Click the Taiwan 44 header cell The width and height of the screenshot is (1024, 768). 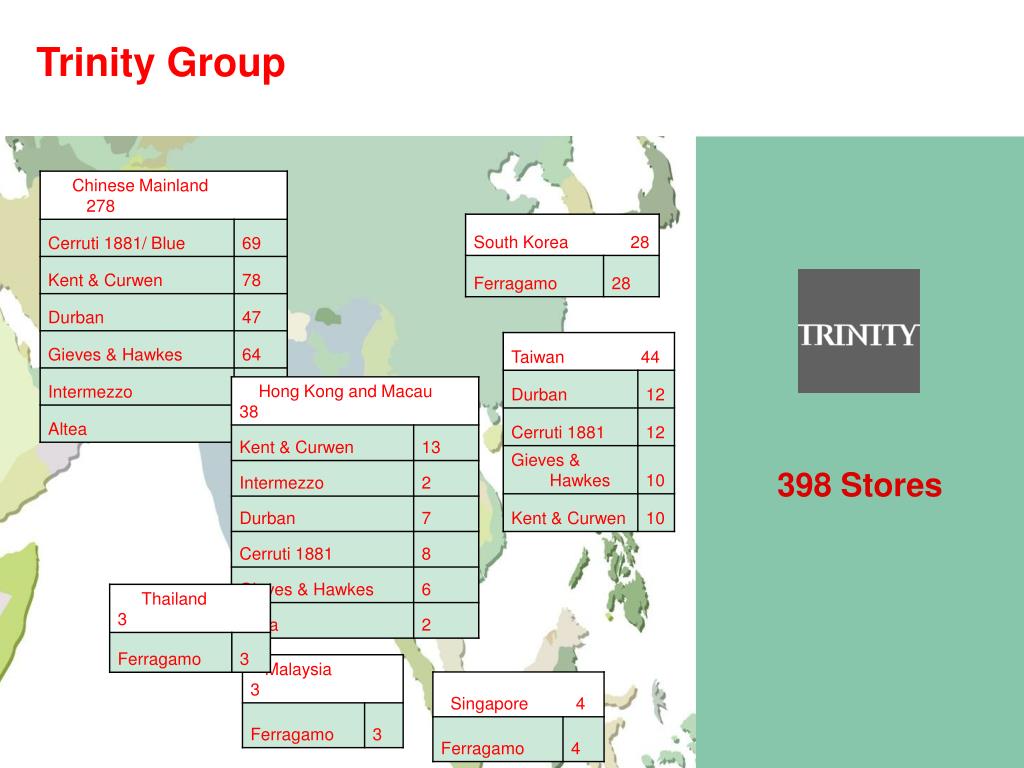[588, 352]
